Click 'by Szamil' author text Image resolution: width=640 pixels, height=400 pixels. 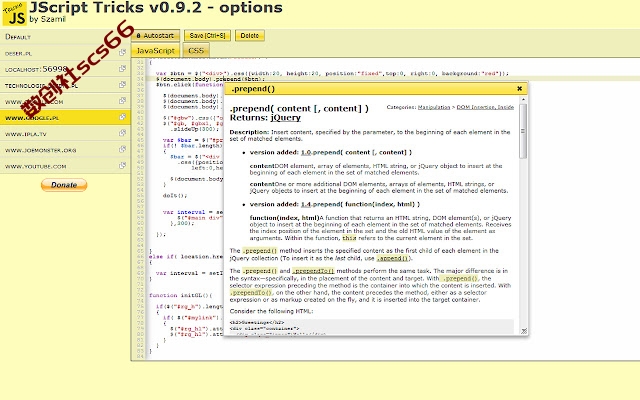[x=47, y=19]
